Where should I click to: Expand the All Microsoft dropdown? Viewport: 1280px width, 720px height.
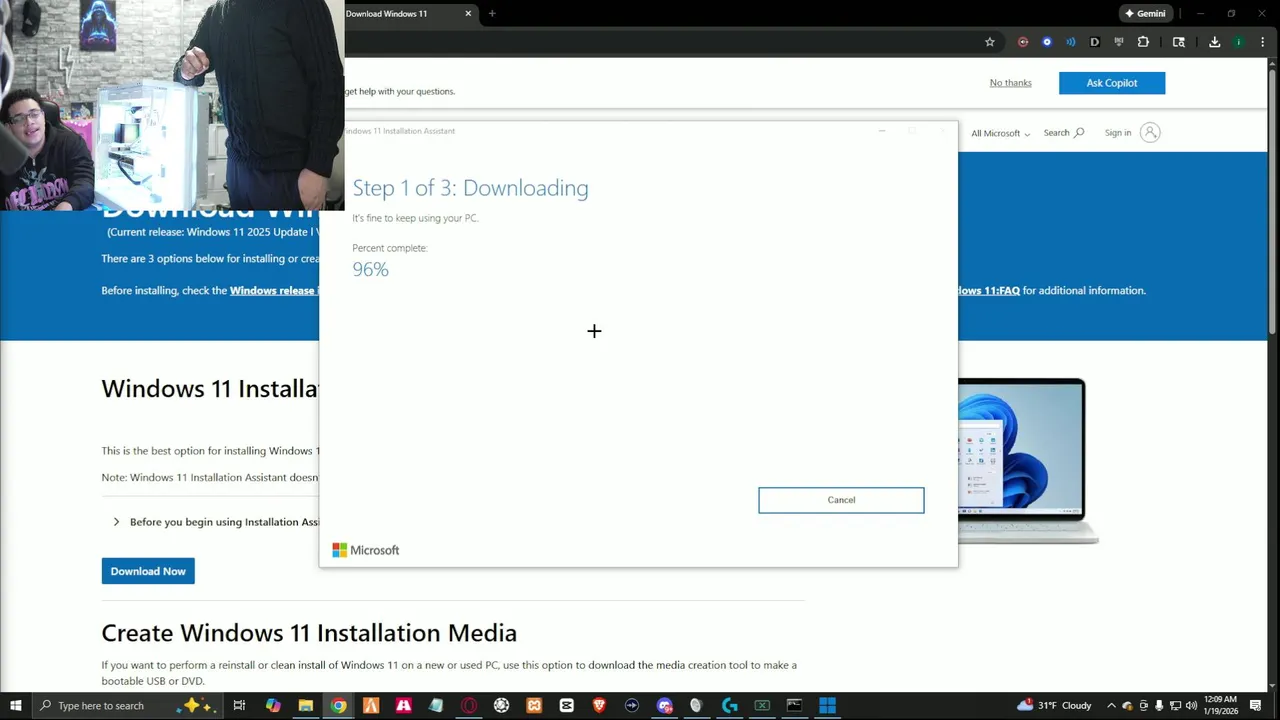click(x=1000, y=133)
